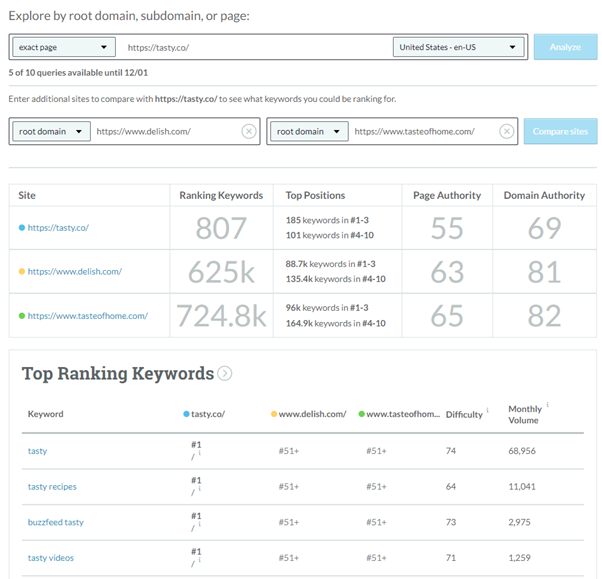Image resolution: width=602 pixels, height=579 pixels.
Task: Click the Top Positions column header
Action: pyautogui.click(x=315, y=195)
